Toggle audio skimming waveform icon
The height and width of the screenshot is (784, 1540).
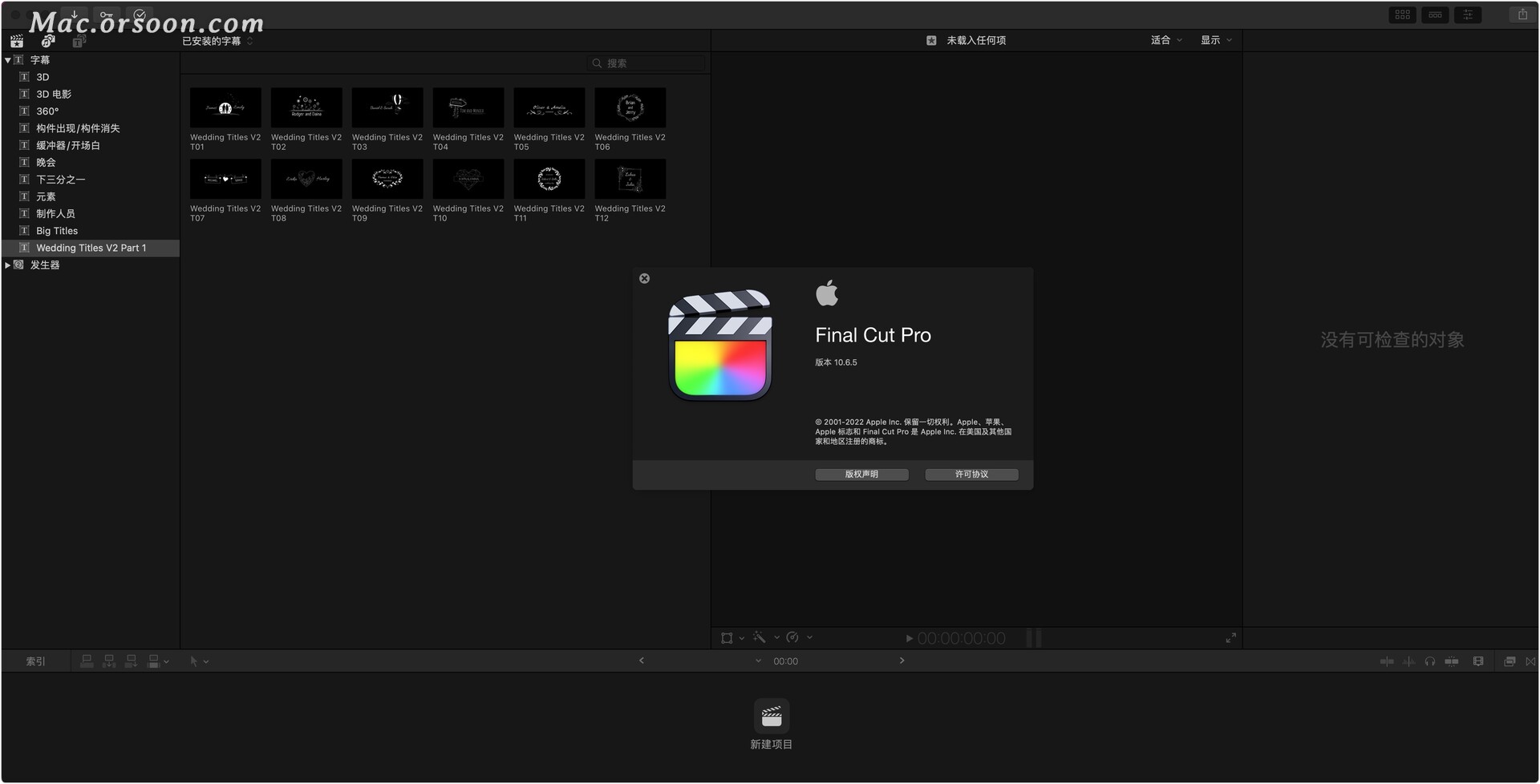[1408, 661]
